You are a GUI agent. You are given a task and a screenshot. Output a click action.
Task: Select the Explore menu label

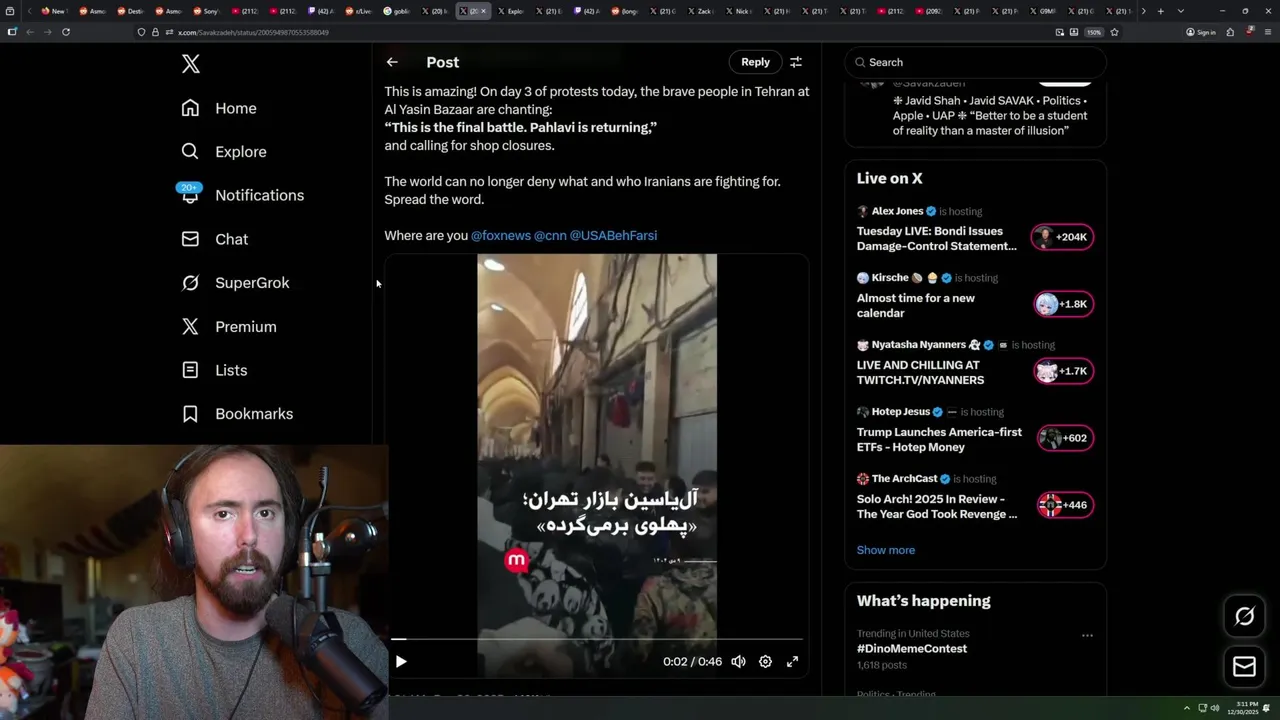(241, 152)
